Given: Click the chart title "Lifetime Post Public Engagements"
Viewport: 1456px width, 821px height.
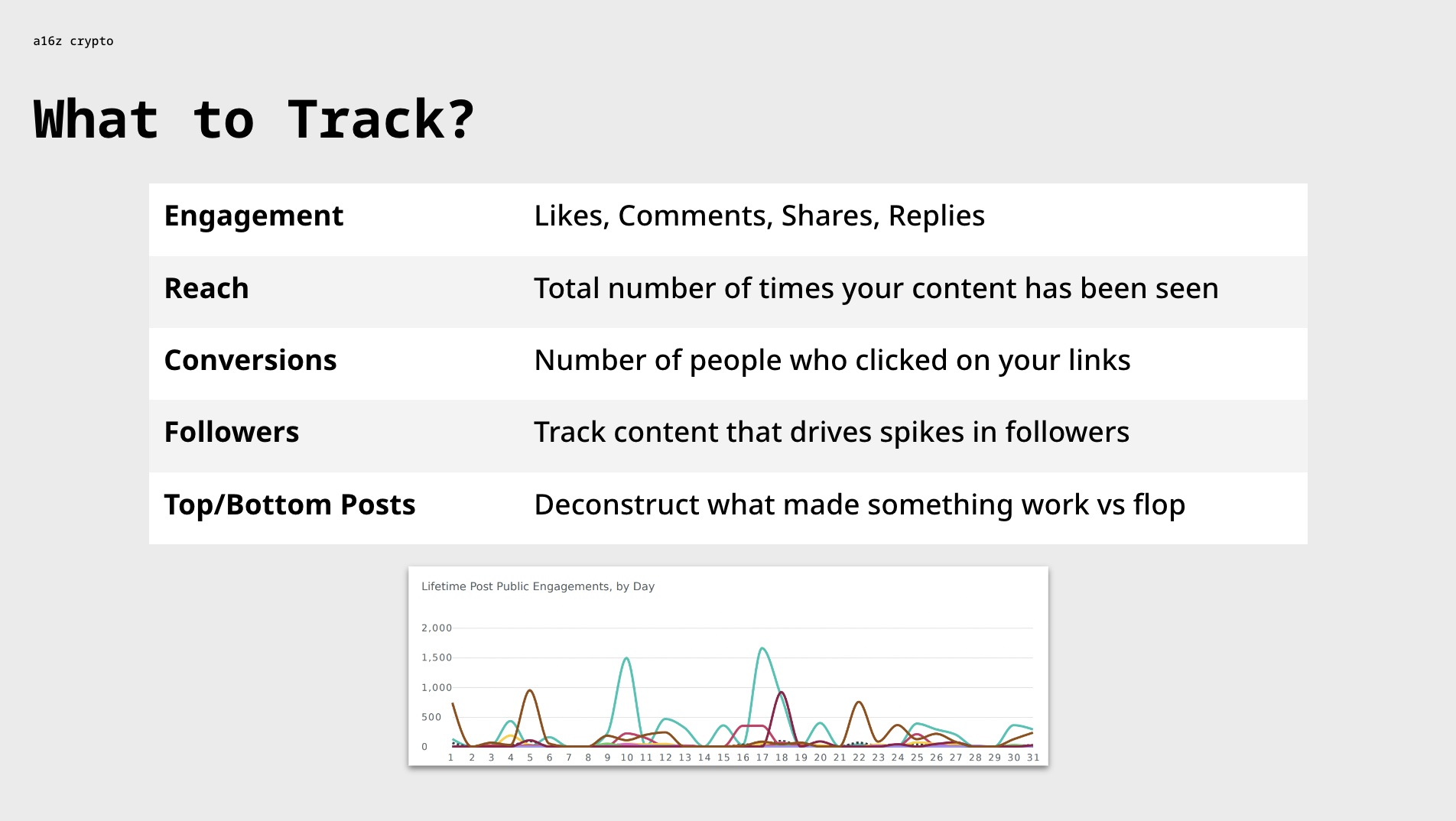Looking at the screenshot, I should point(538,586).
